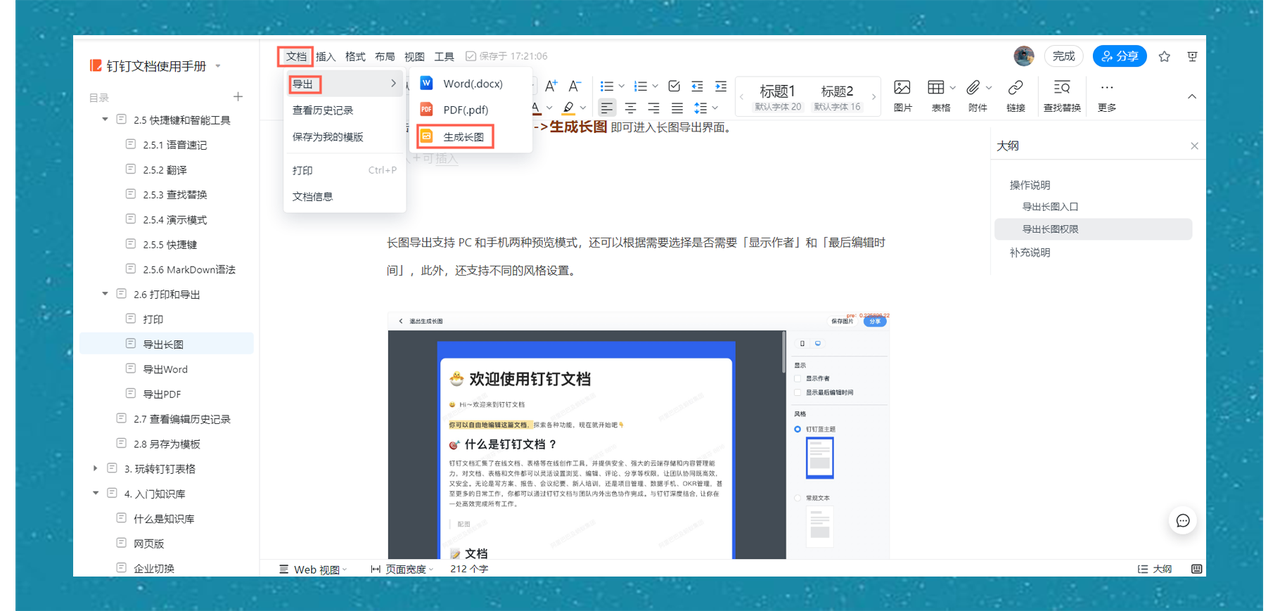Open the text highlight color swatch
Screen dimensions: 1280x611
click(570, 107)
